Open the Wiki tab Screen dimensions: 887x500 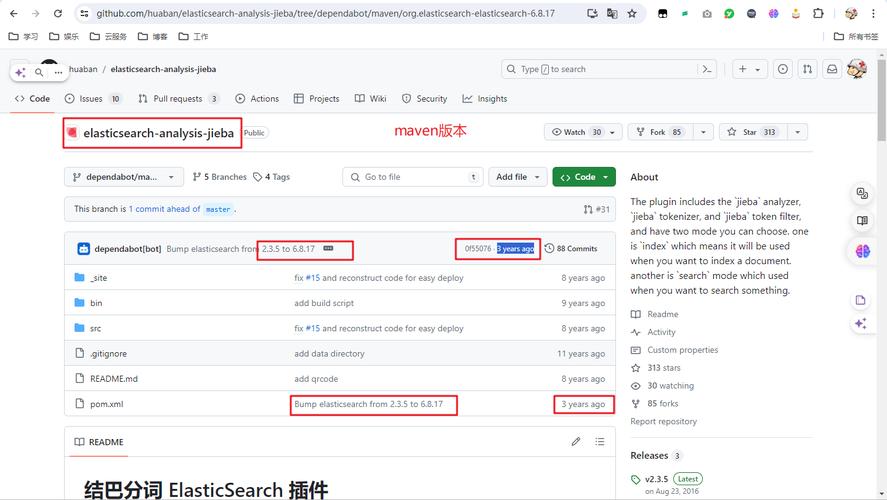pos(371,98)
